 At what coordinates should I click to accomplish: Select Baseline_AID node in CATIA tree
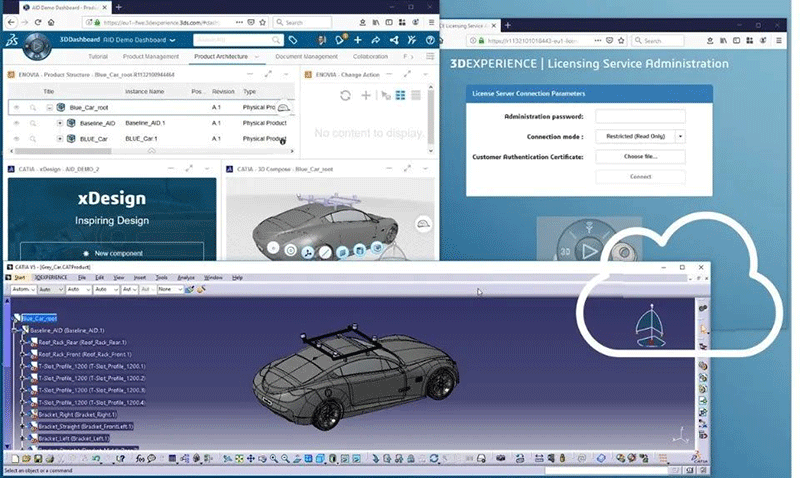pyautogui.click(x=67, y=330)
